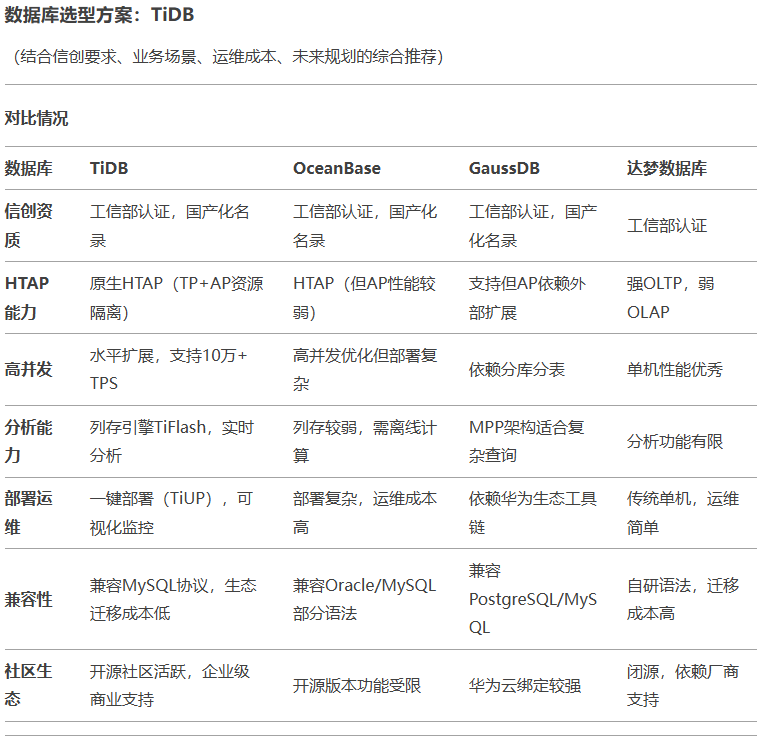This screenshot has height=742, width=764.
Task: Click the '信创资质' row label
Action: (29, 226)
